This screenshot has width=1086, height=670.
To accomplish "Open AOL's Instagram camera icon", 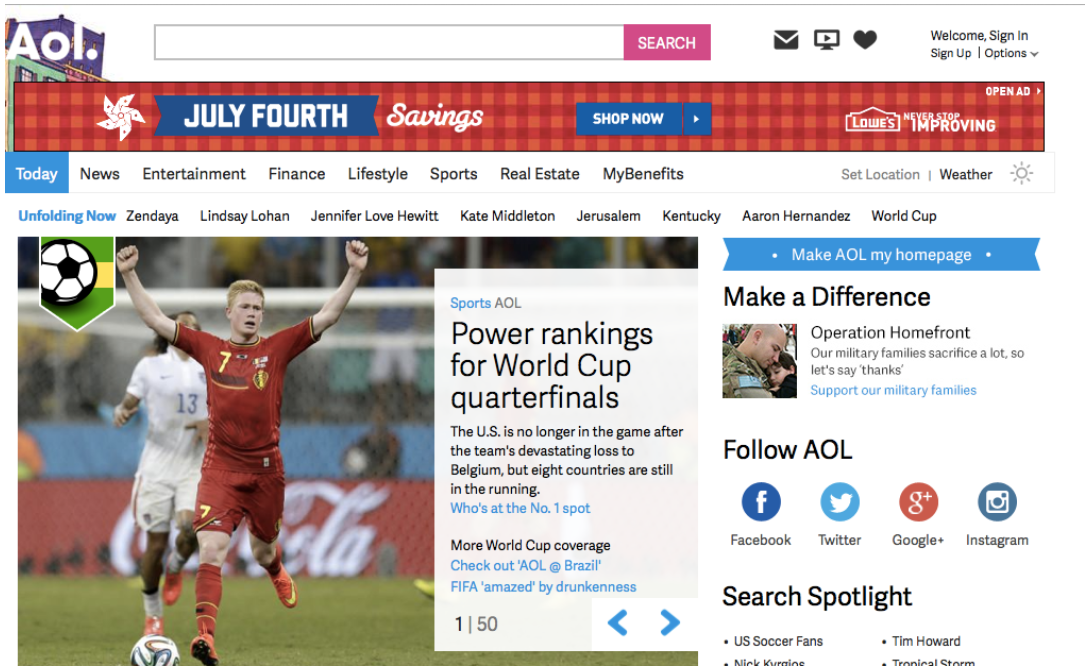I will (997, 502).
